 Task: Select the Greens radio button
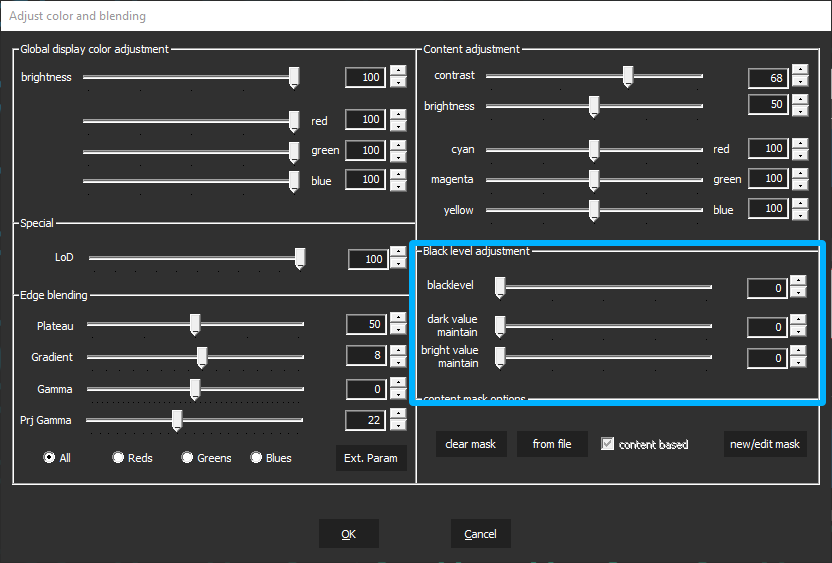click(x=187, y=458)
